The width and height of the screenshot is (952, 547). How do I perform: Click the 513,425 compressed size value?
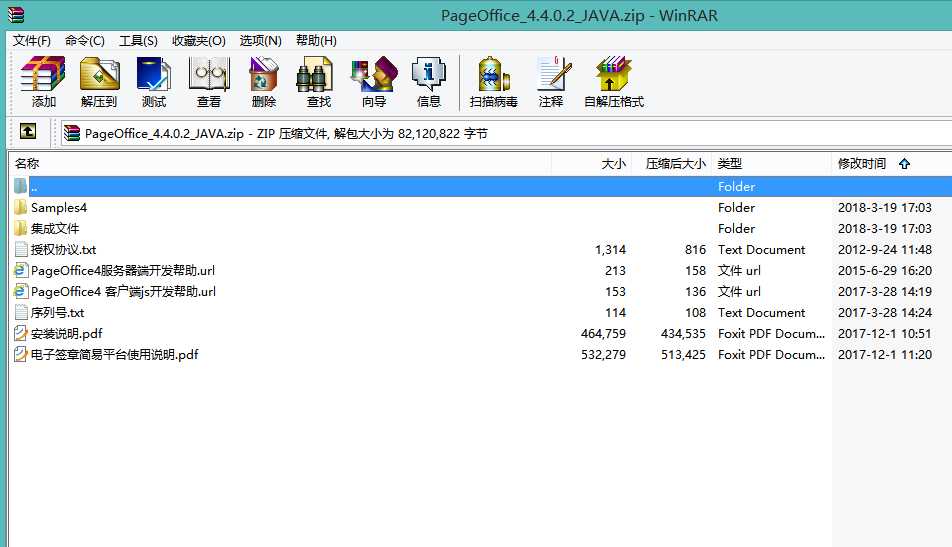click(x=683, y=355)
